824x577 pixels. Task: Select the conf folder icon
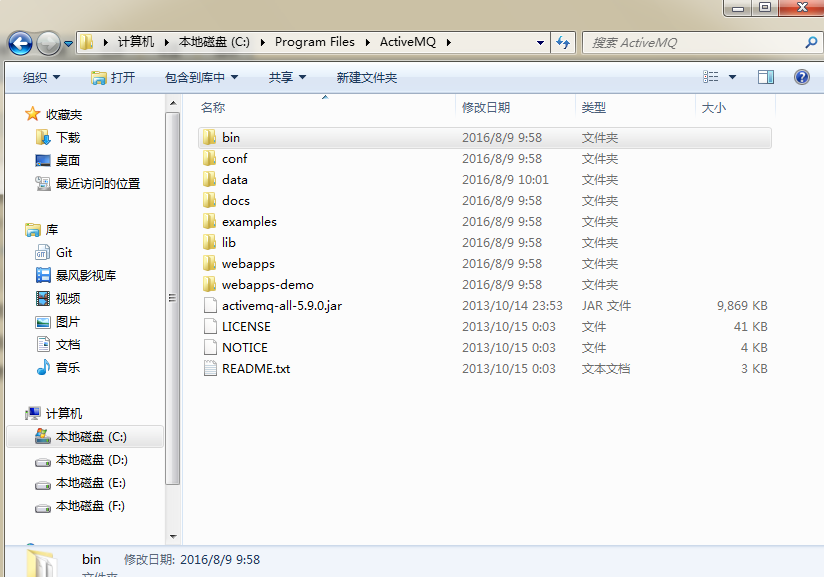[210, 158]
